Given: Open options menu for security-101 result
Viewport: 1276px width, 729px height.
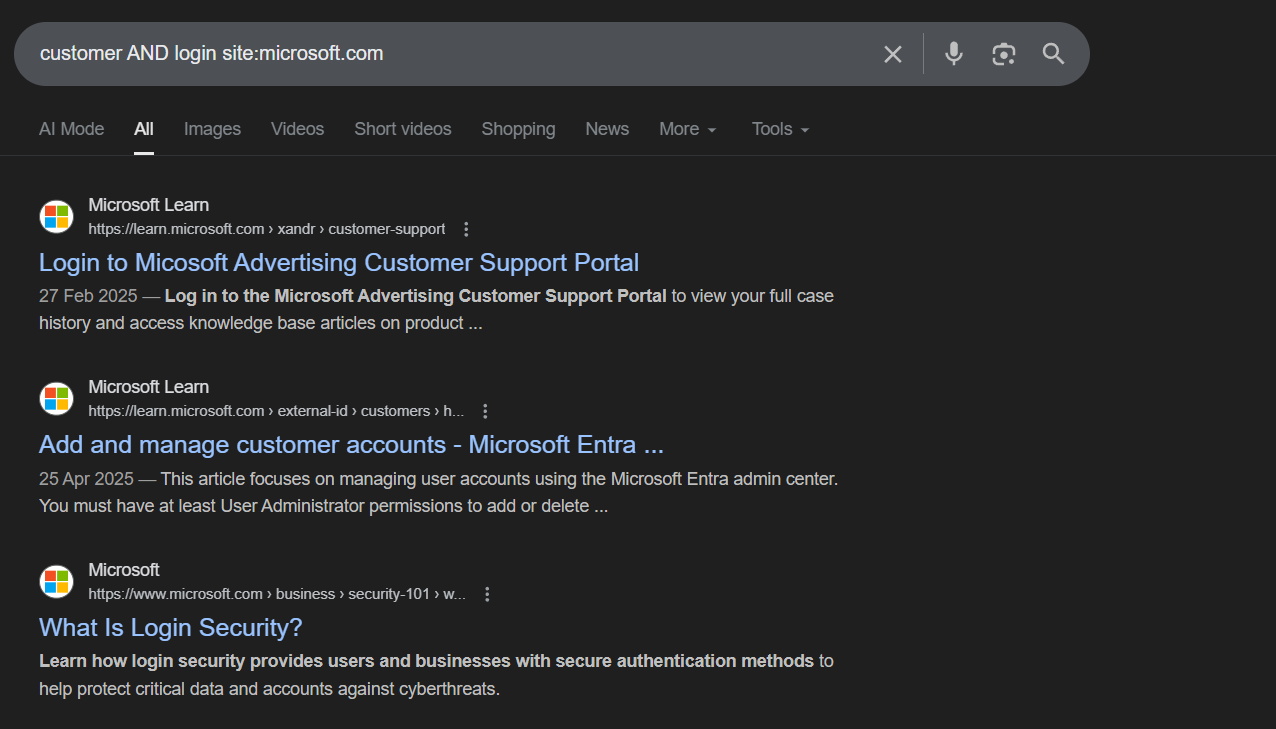Looking at the screenshot, I should (487, 594).
